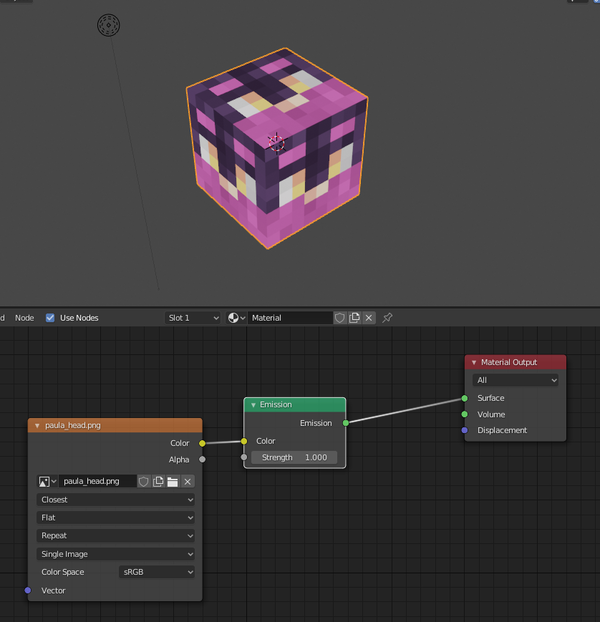Toggle the Use Nodes checkbox
600x622 pixels.
[50, 318]
